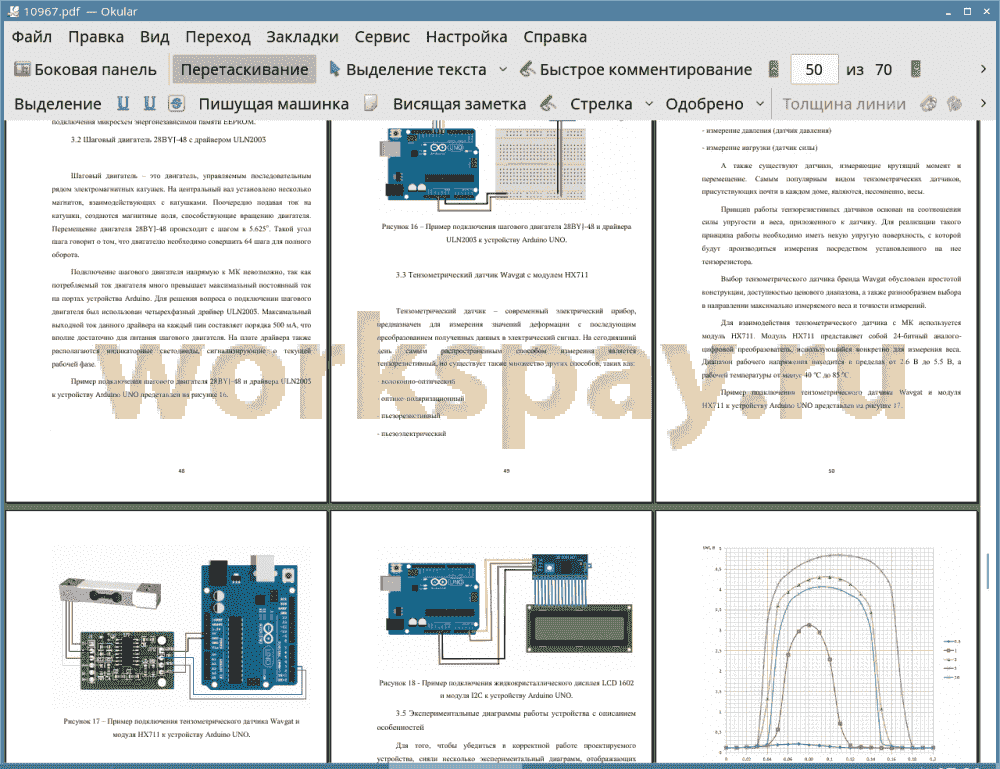Expand the Одобрено stamp dropdown
The width and height of the screenshot is (1000, 769).
click(x=760, y=104)
